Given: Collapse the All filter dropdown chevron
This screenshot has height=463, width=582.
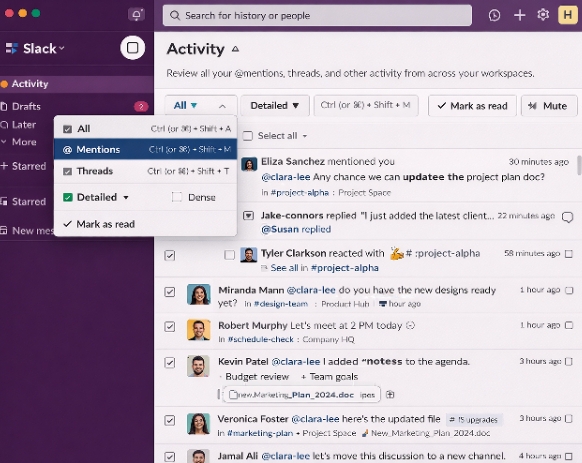Looking at the screenshot, I should (222, 106).
